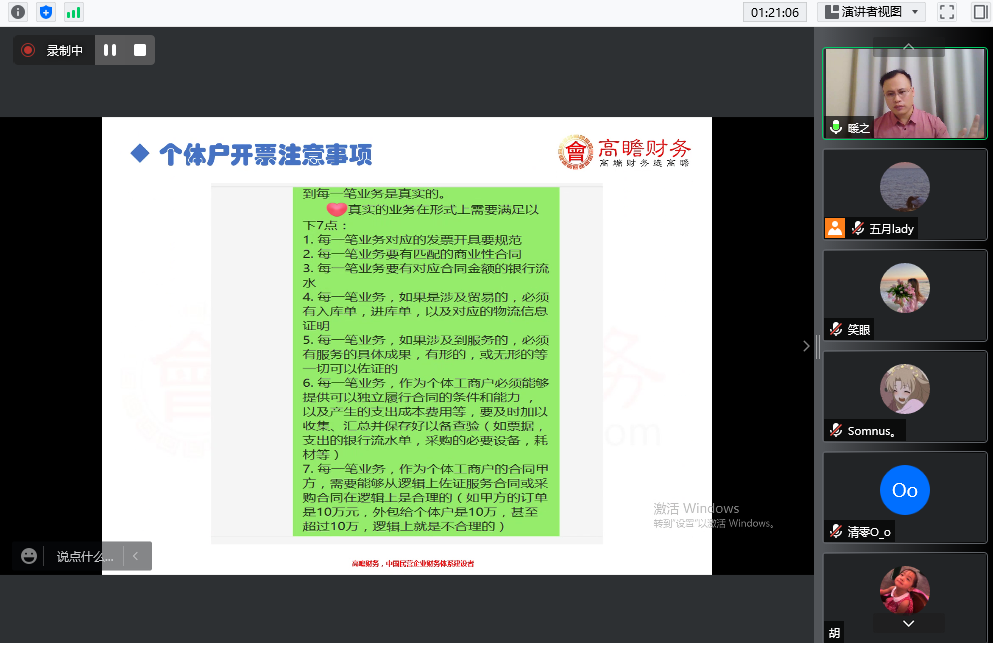Collapse the chat bar with the left chevron
Screen dimensions: 993x648
(136, 556)
